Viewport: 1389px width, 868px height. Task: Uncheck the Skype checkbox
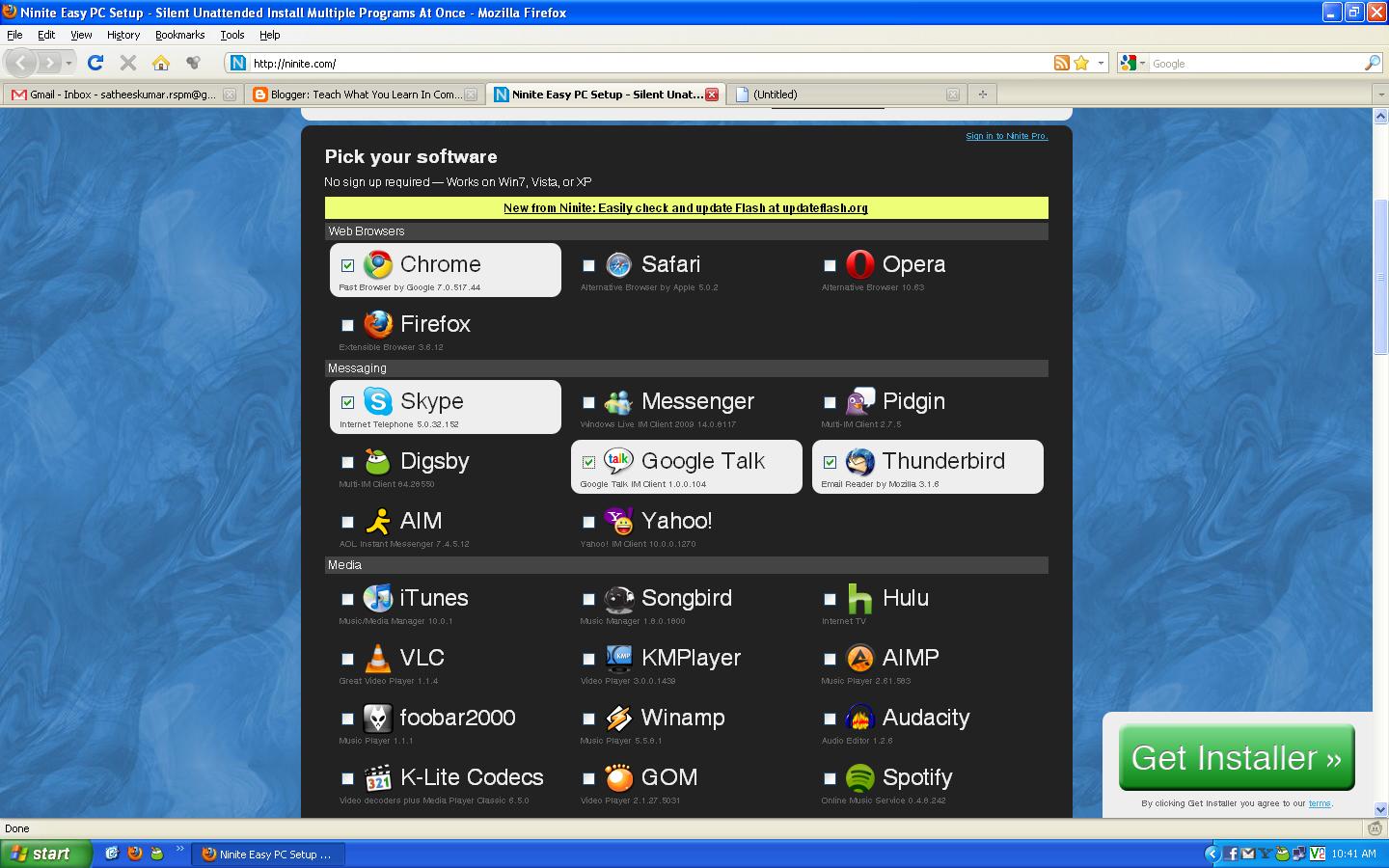click(347, 402)
